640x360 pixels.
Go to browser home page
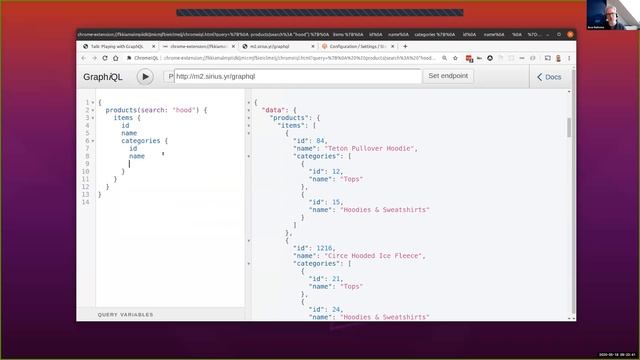(116, 58)
